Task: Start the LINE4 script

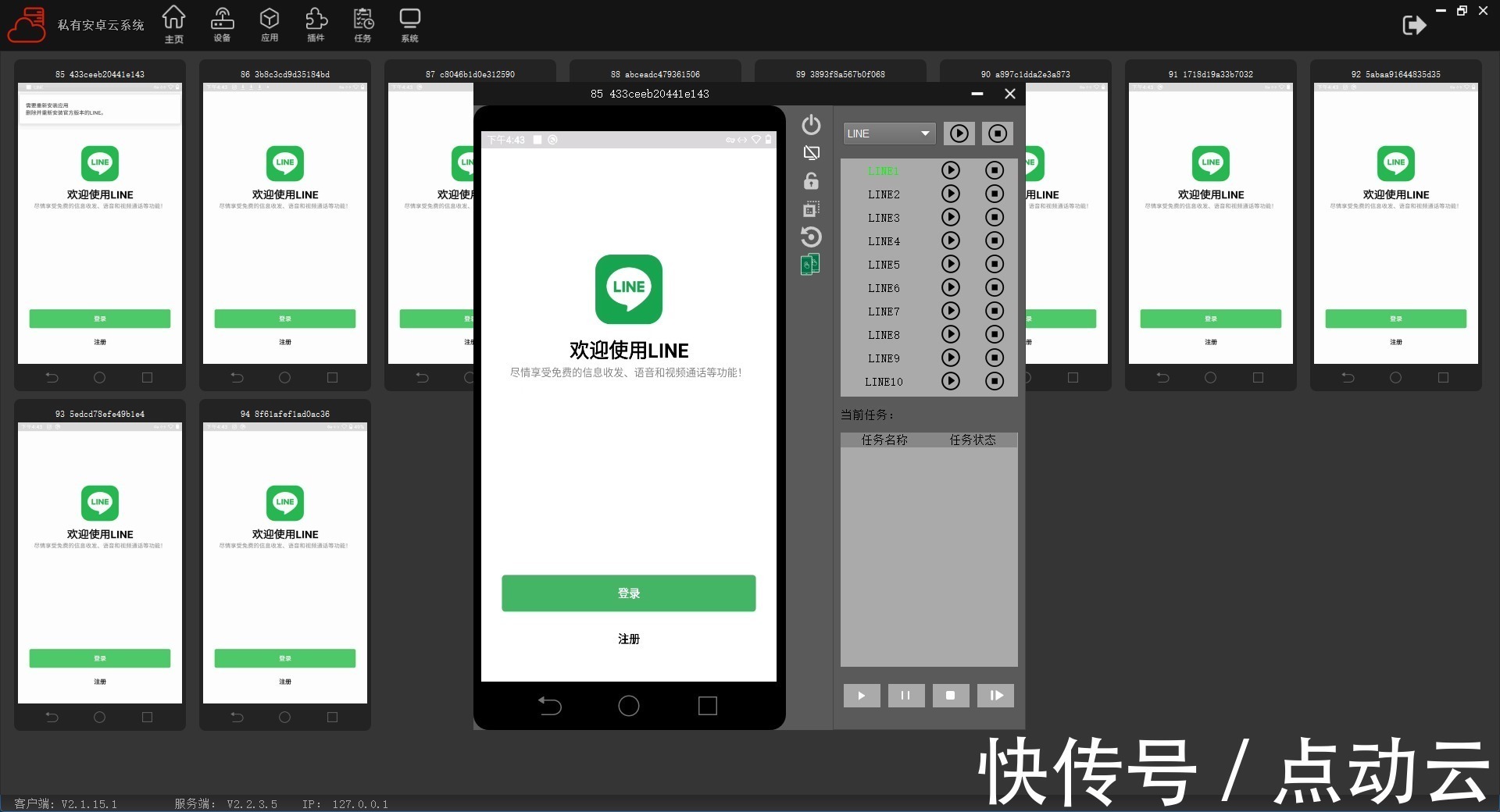Action: (x=950, y=240)
